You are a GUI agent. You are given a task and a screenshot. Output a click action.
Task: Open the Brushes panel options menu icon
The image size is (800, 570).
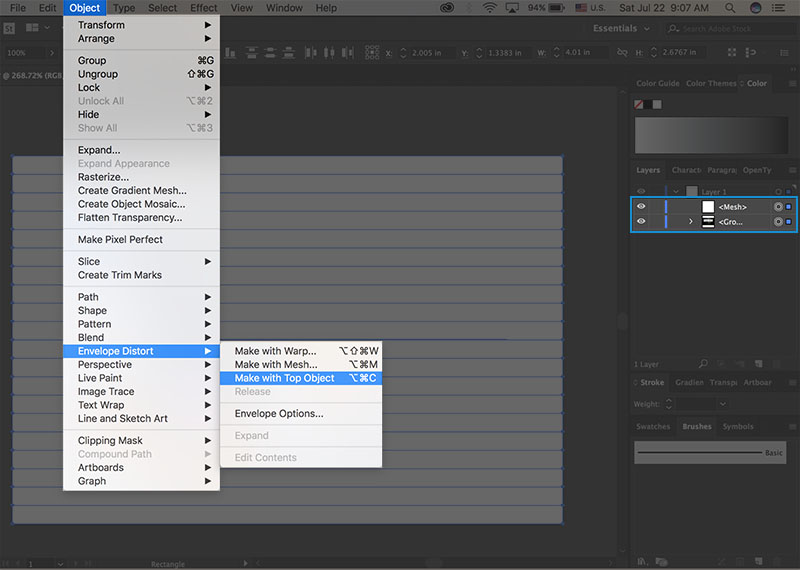(x=792, y=427)
